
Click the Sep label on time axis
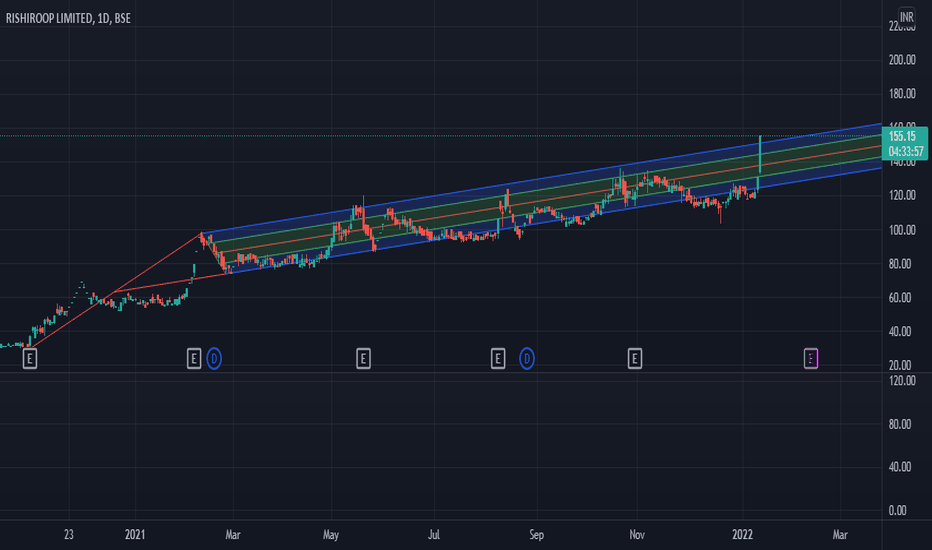point(536,535)
